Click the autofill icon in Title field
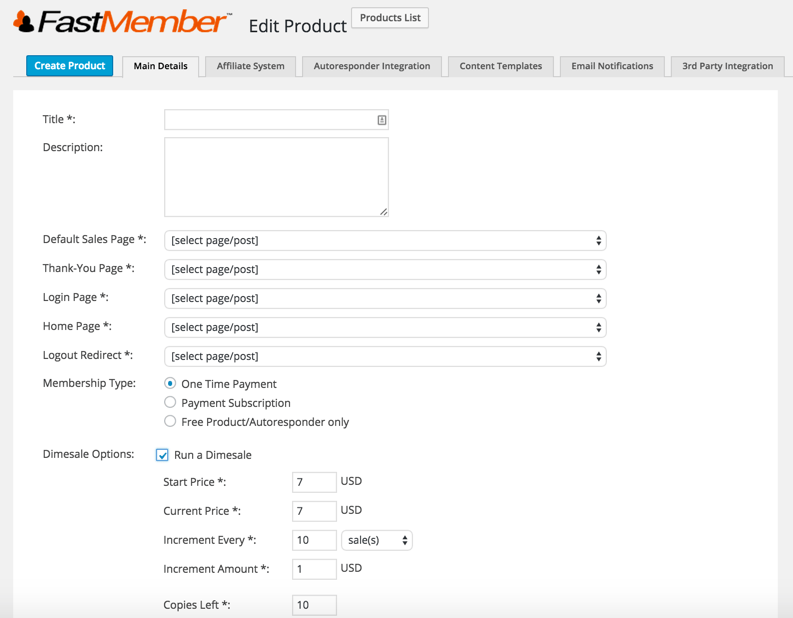793x618 pixels. coord(381,120)
